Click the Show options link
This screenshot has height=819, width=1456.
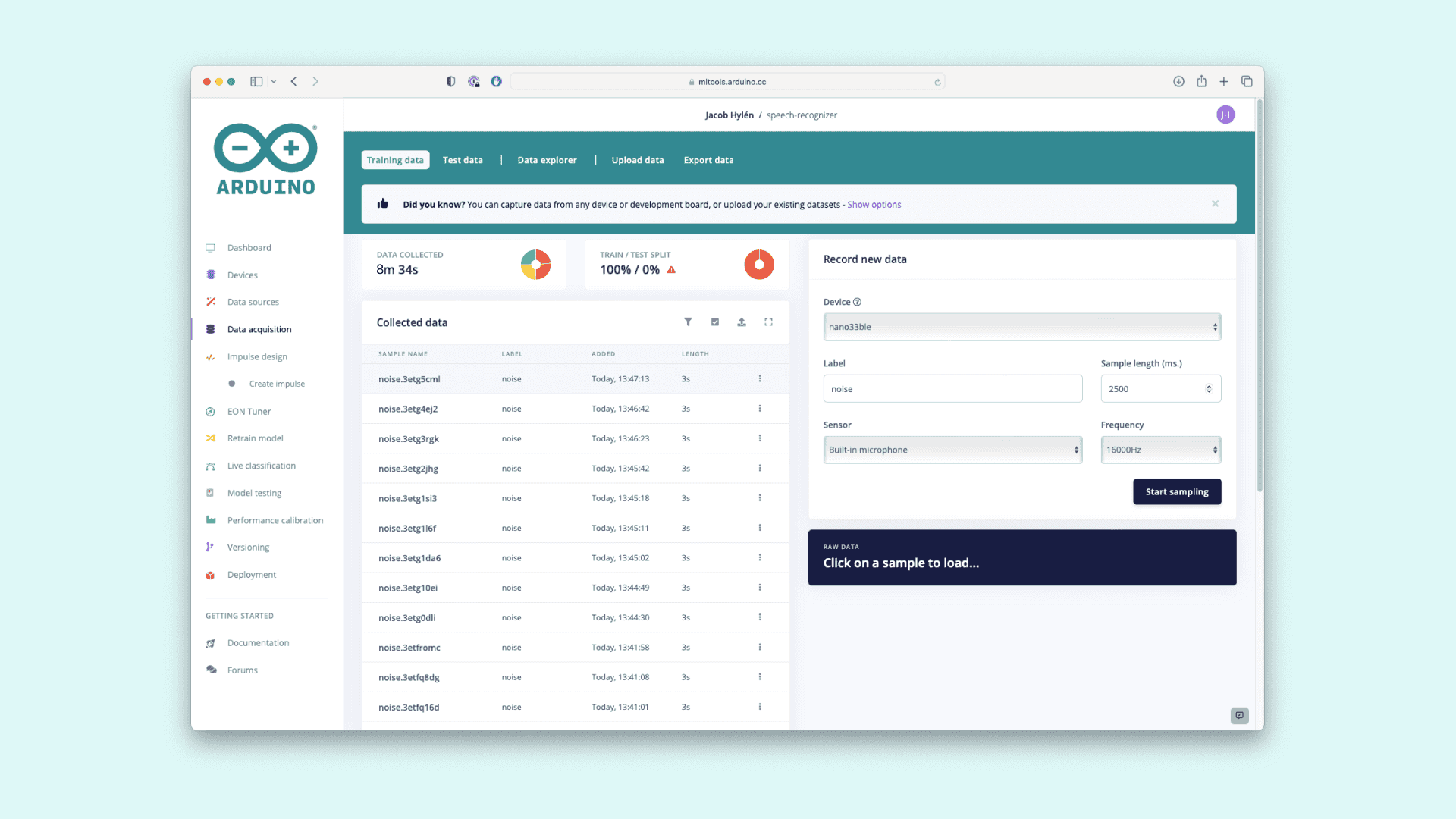coord(874,205)
